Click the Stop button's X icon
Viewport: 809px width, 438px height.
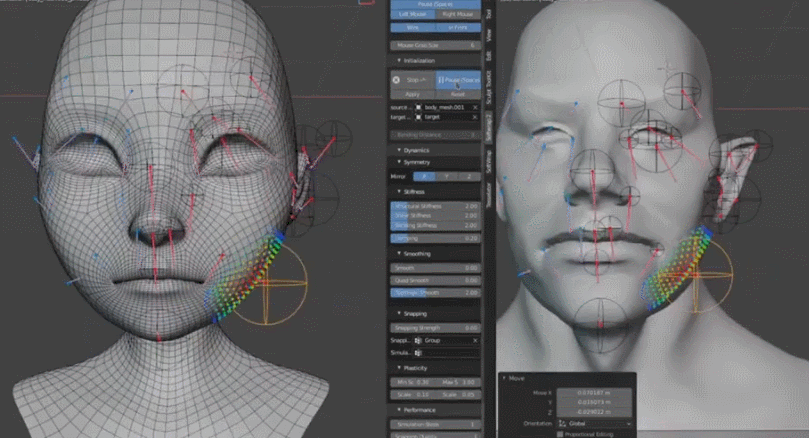pos(396,80)
